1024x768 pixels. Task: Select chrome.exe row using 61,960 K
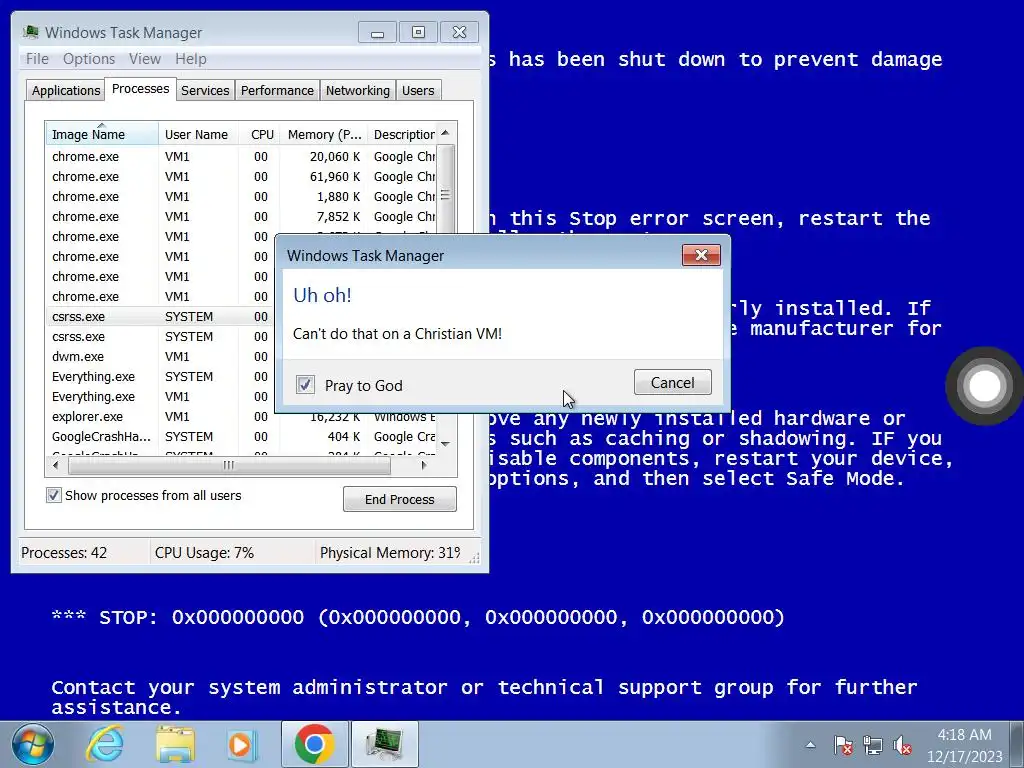pyautogui.click(x=240, y=177)
